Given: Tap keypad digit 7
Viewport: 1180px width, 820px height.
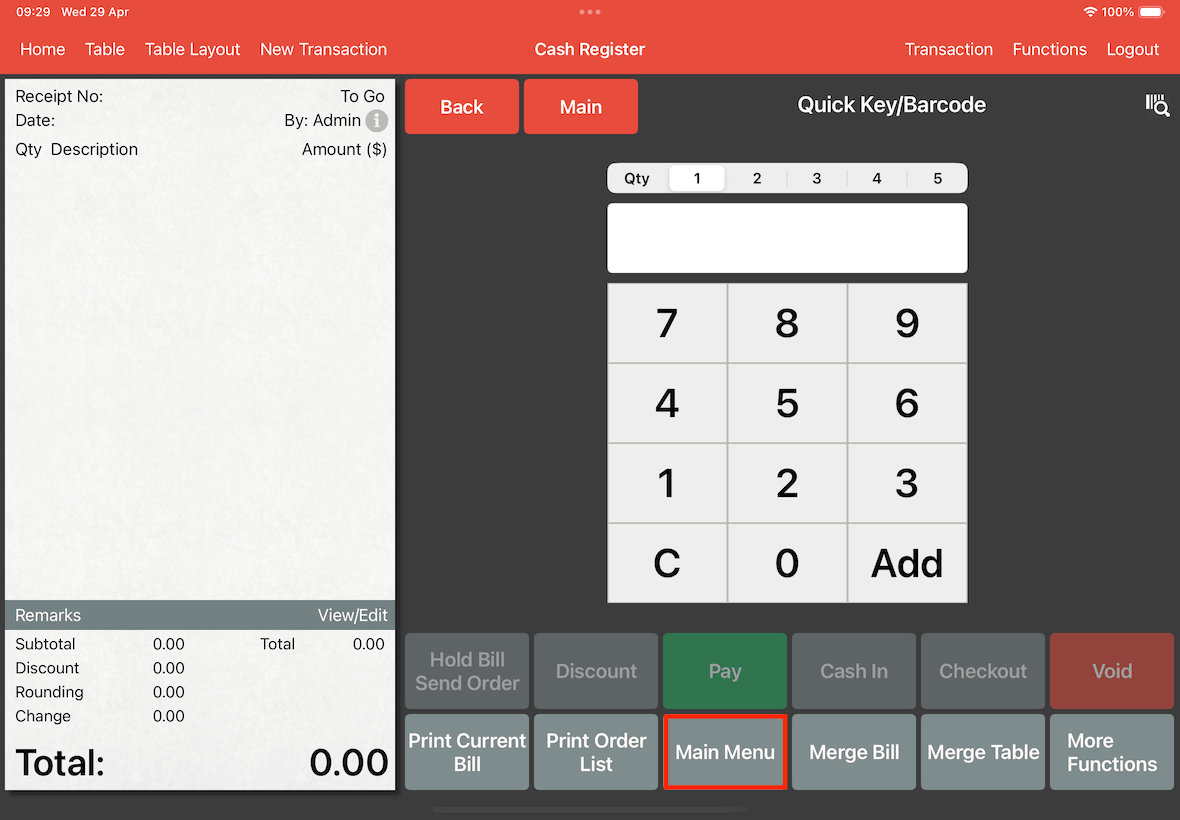Looking at the screenshot, I should [667, 323].
